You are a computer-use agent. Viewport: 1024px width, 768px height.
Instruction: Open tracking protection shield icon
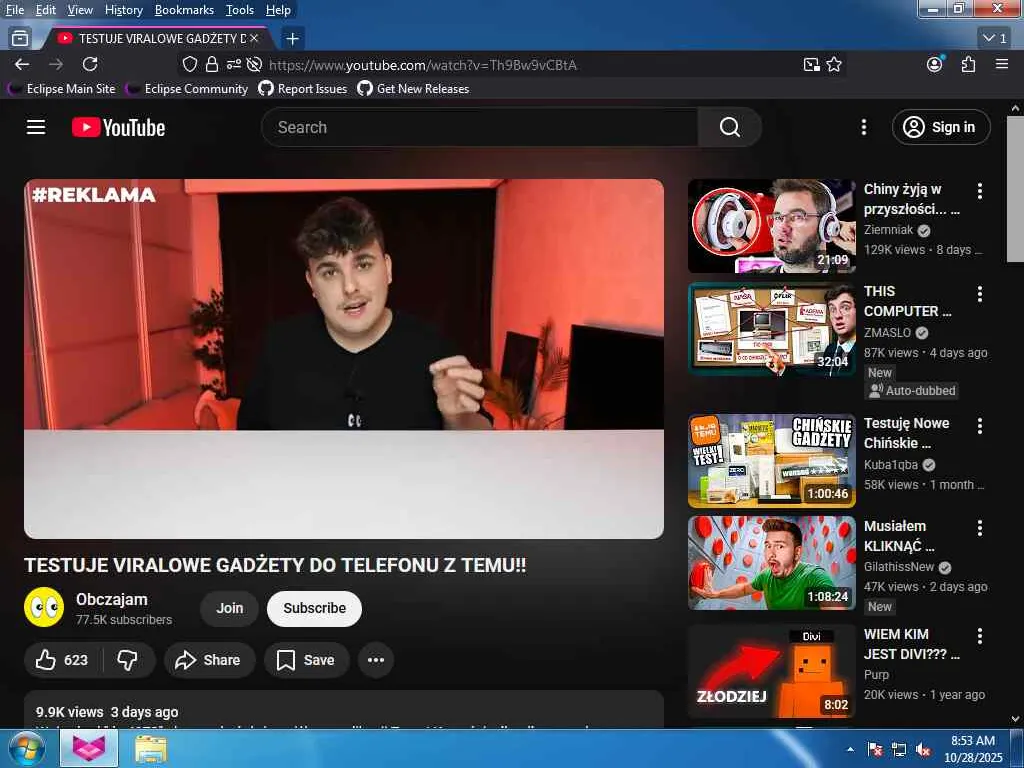[x=189, y=65]
